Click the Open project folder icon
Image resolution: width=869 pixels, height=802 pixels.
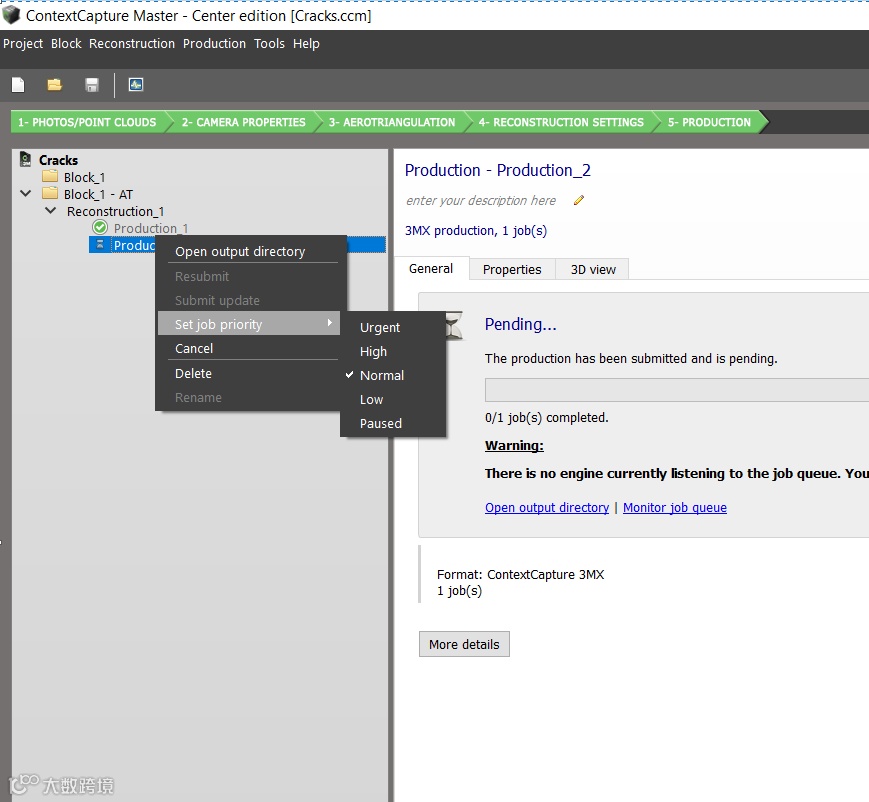[54, 85]
